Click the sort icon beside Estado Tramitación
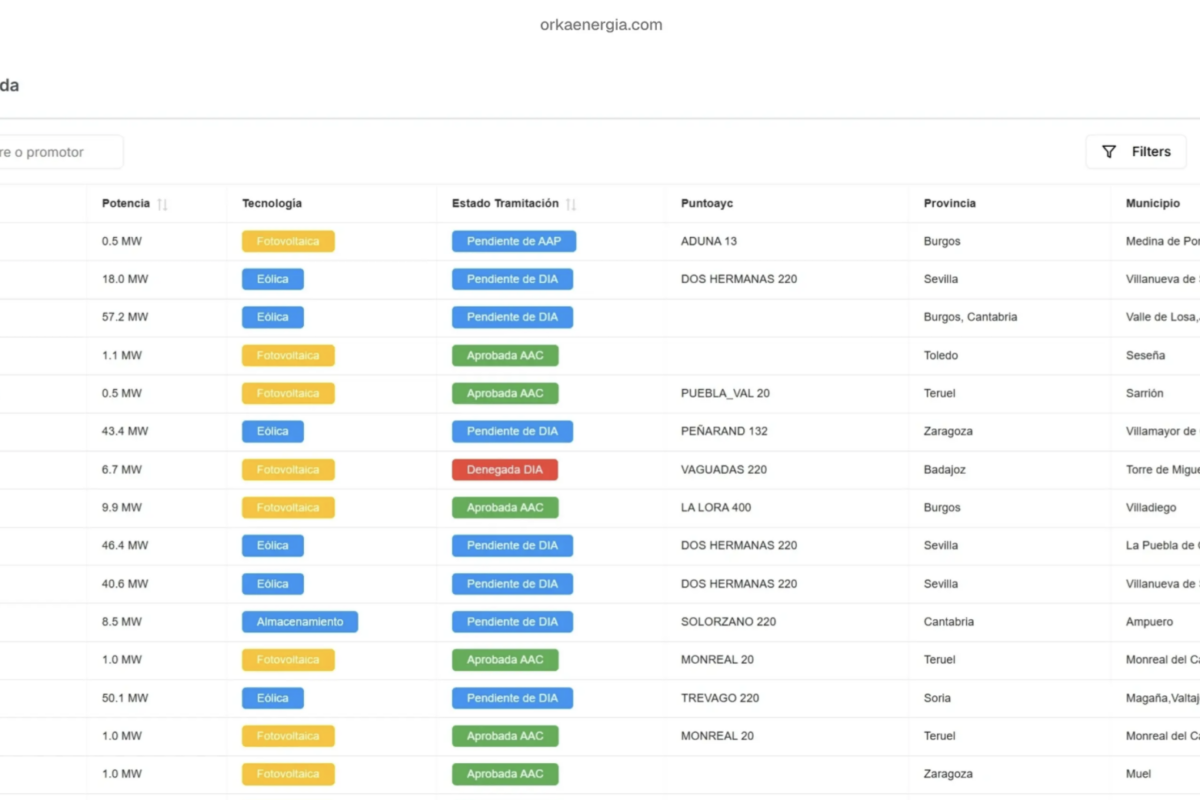Screen dimensions: 1200x800 (571, 204)
